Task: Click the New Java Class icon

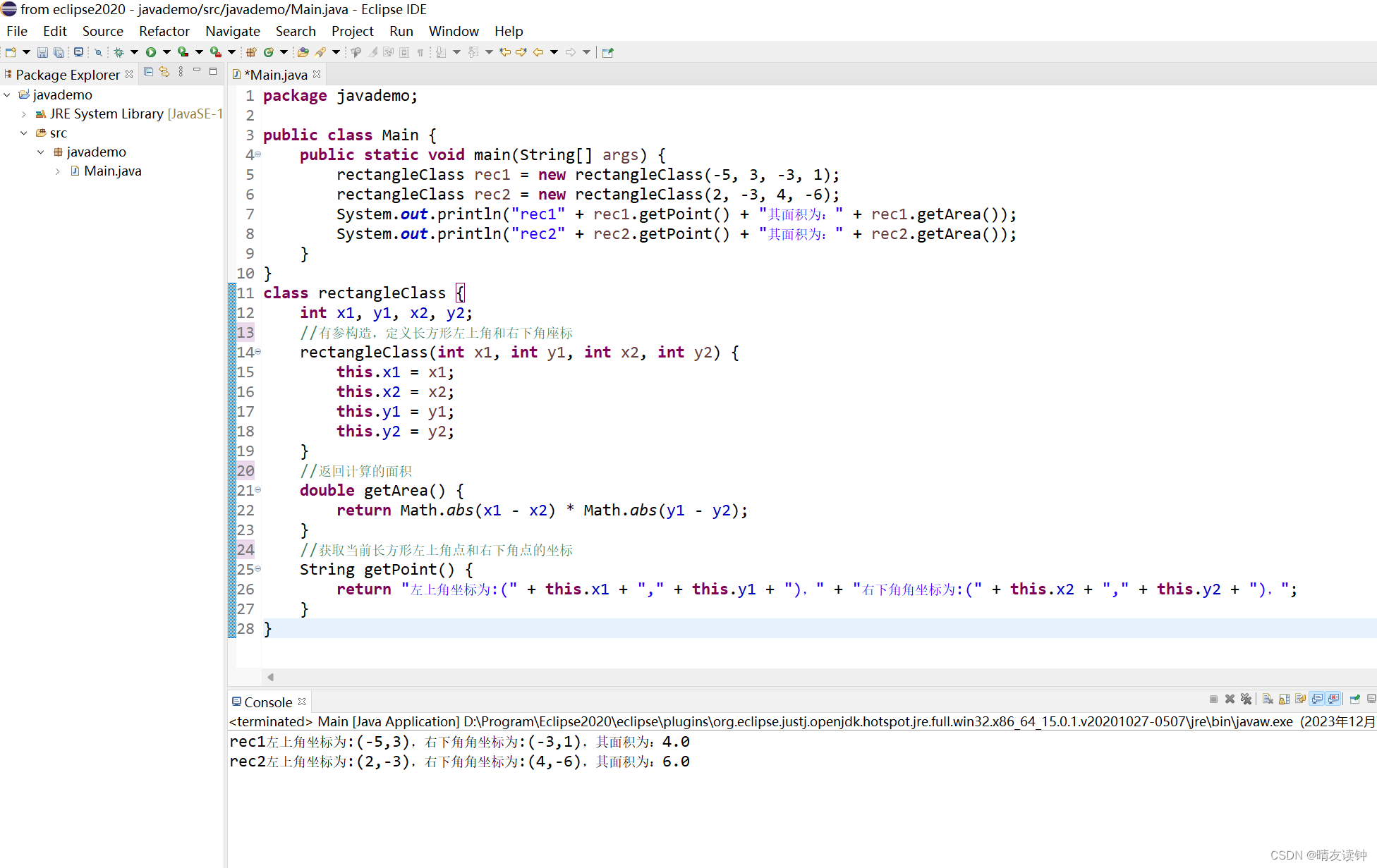Action: pos(269,52)
